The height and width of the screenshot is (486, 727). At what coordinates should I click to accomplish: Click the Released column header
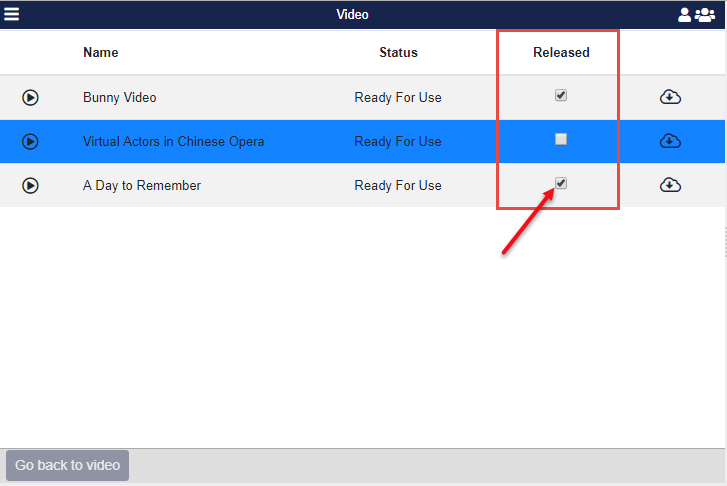561,52
